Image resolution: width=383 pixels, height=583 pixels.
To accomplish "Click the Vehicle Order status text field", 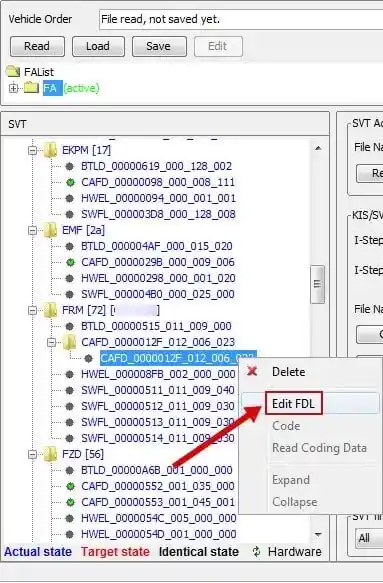I will pyautogui.click(x=241, y=19).
